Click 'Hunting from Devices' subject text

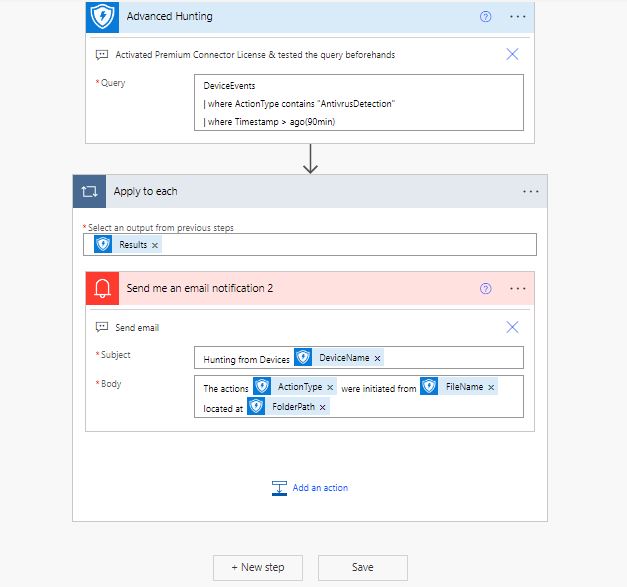pyautogui.click(x=246, y=359)
